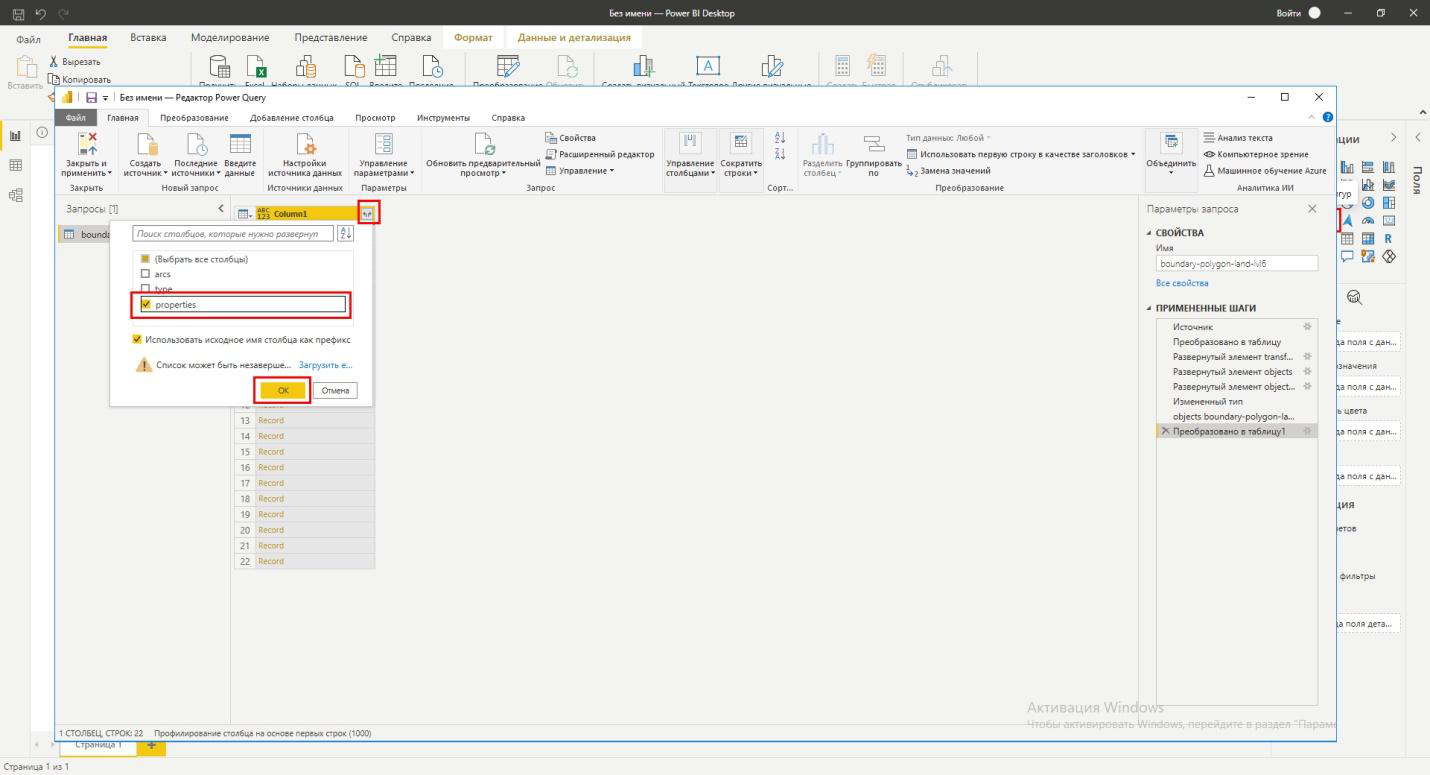Collapse ПРИМЕНЕННЫЕ ШАГИ section
1430x775 pixels.
[1149, 308]
